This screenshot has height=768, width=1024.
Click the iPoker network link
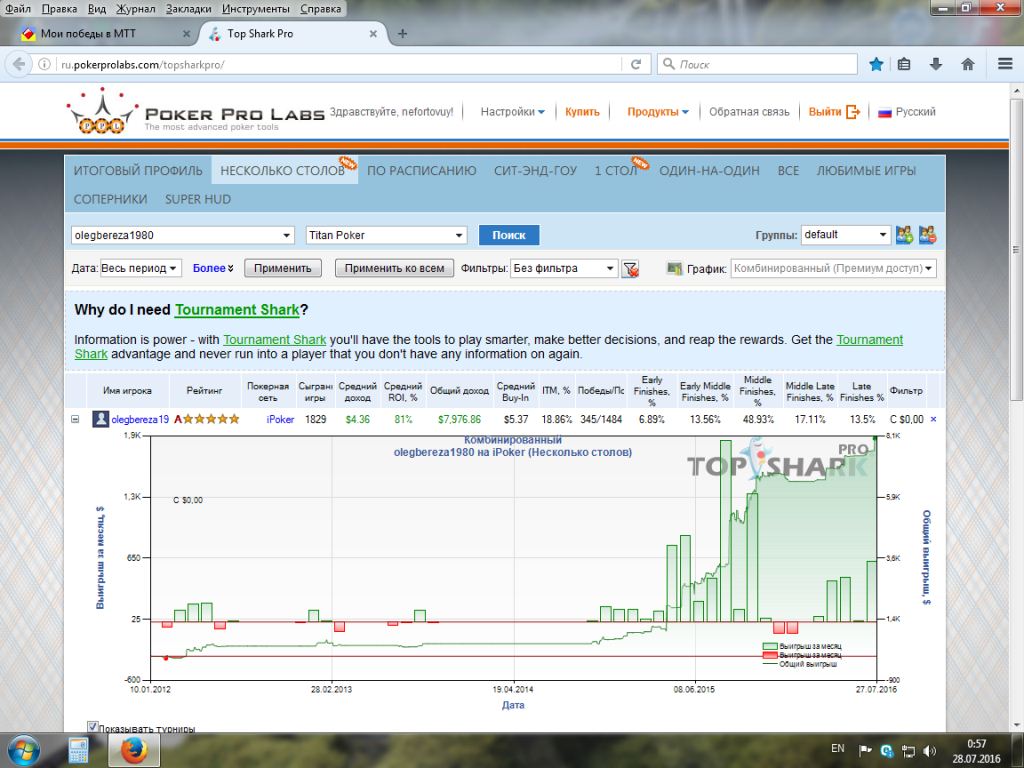[280, 419]
